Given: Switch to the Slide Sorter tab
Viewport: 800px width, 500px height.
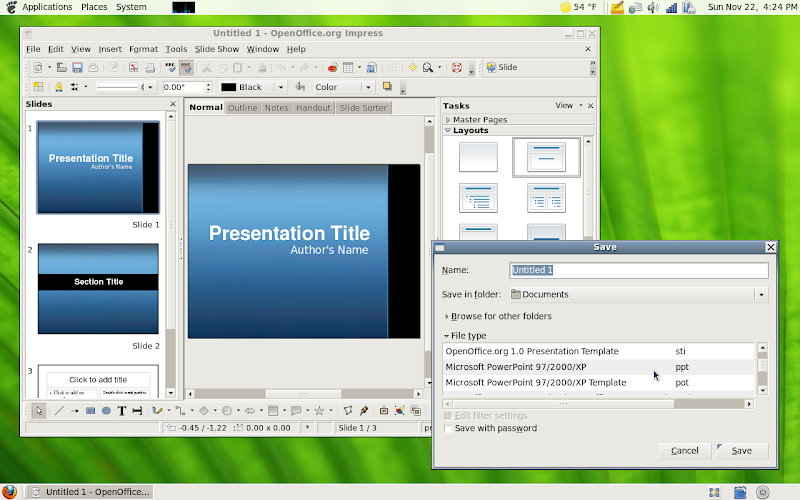Looking at the screenshot, I should point(363,108).
